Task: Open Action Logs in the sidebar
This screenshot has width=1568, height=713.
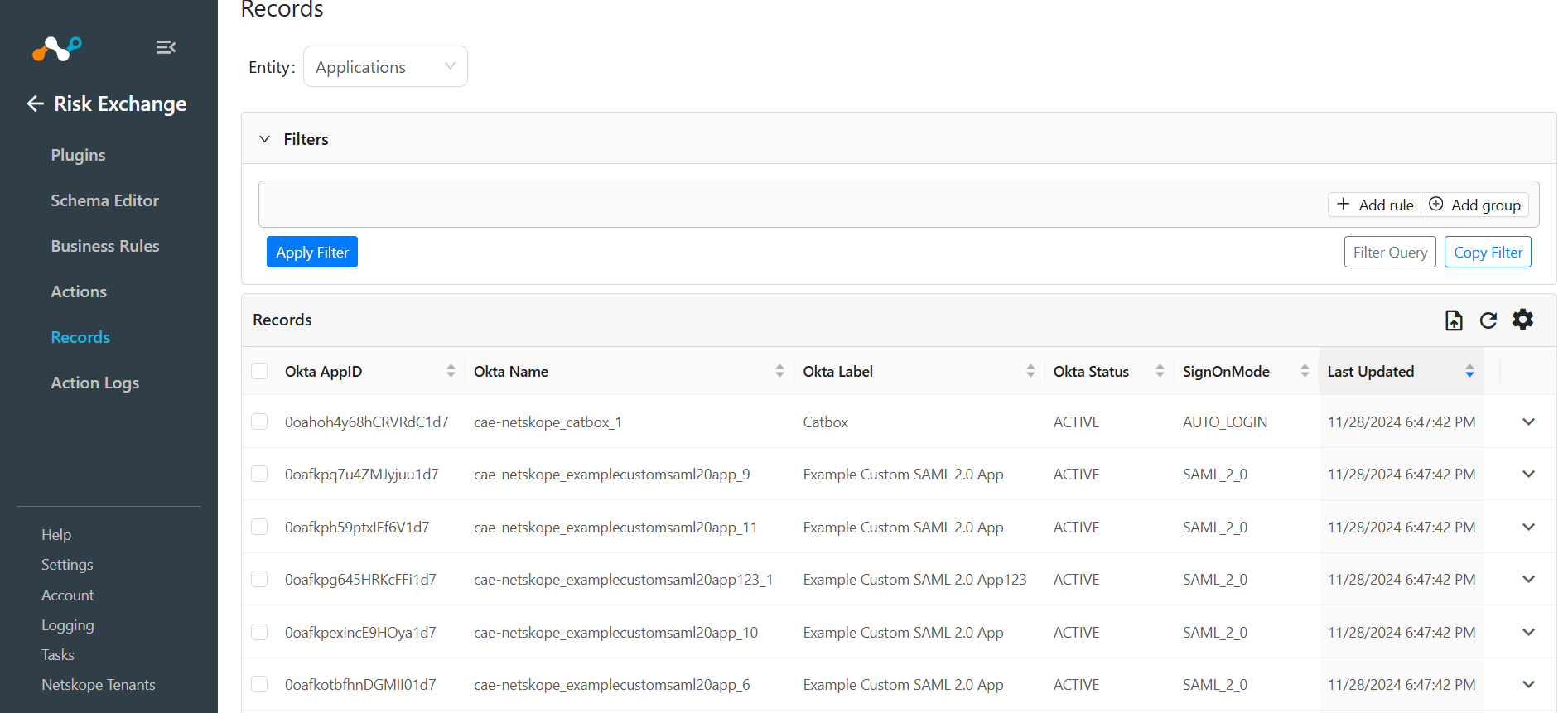Action: tap(95, 383)
